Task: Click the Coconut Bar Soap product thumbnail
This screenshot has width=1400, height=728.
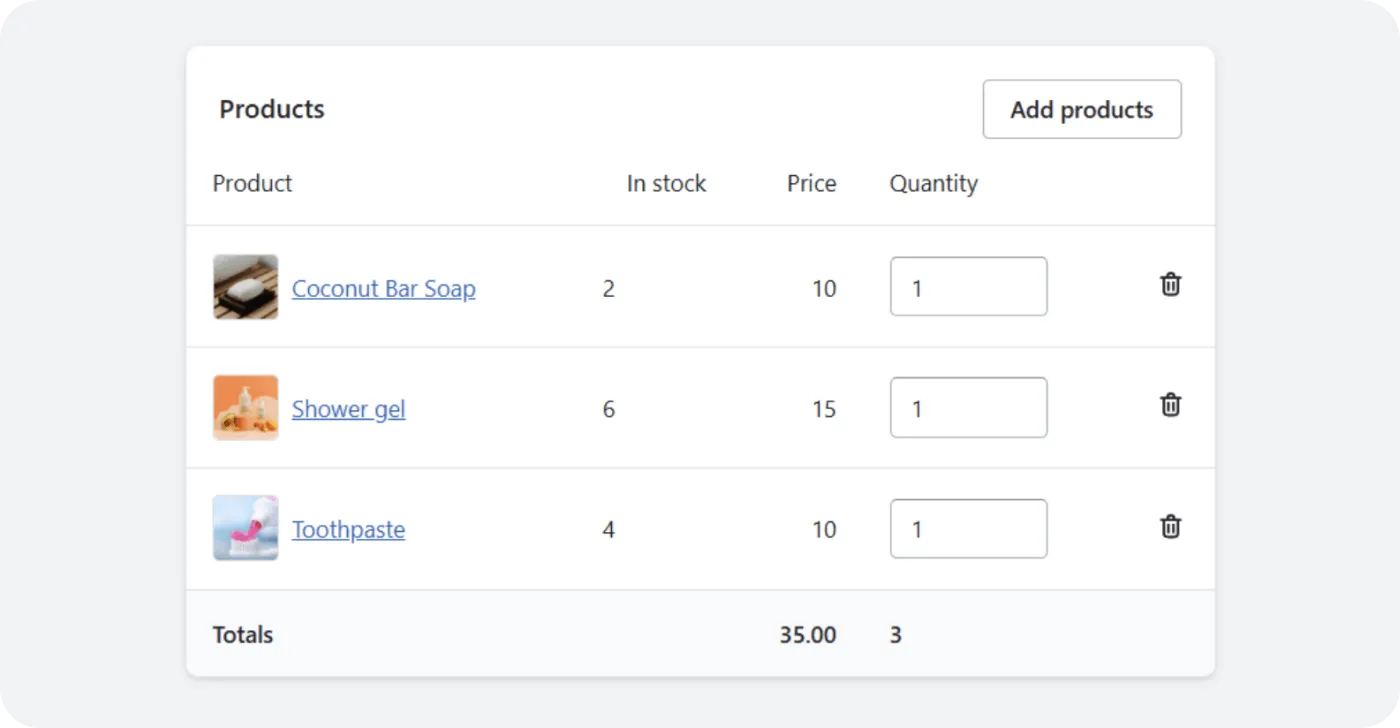Action: 245,287
